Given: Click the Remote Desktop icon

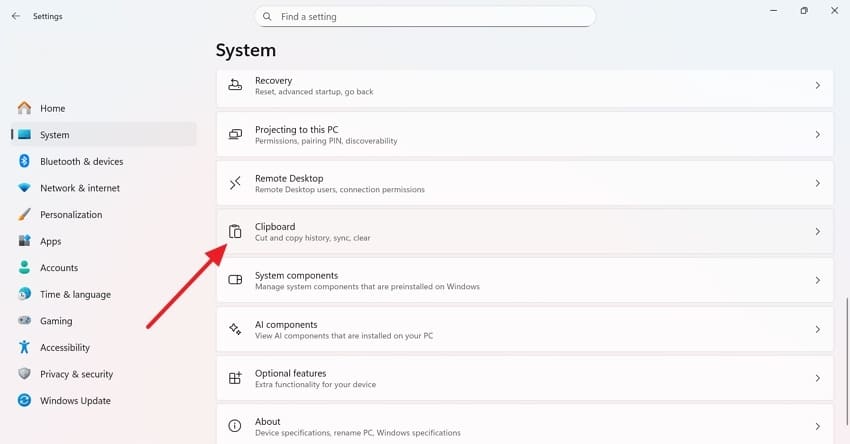Looking at the screenshot, I should tap(235, 183).
